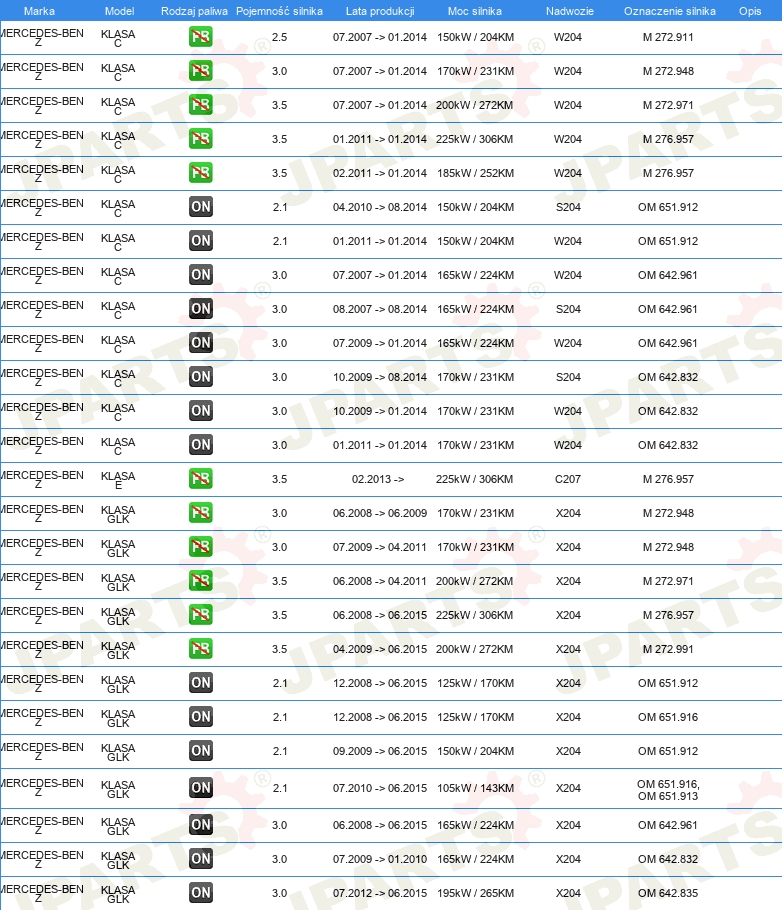Image resolution: width=782 pixels, height=910 pixels.
Task: Click the engine code OM 642.835
Action: click(x=668, y=893)
